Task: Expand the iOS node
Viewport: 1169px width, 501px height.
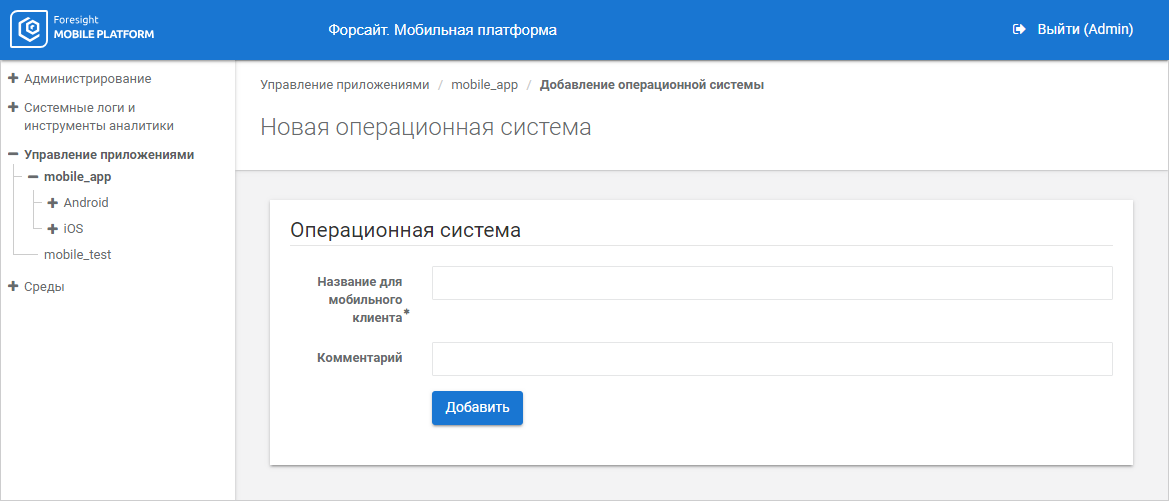Action: 53,229
